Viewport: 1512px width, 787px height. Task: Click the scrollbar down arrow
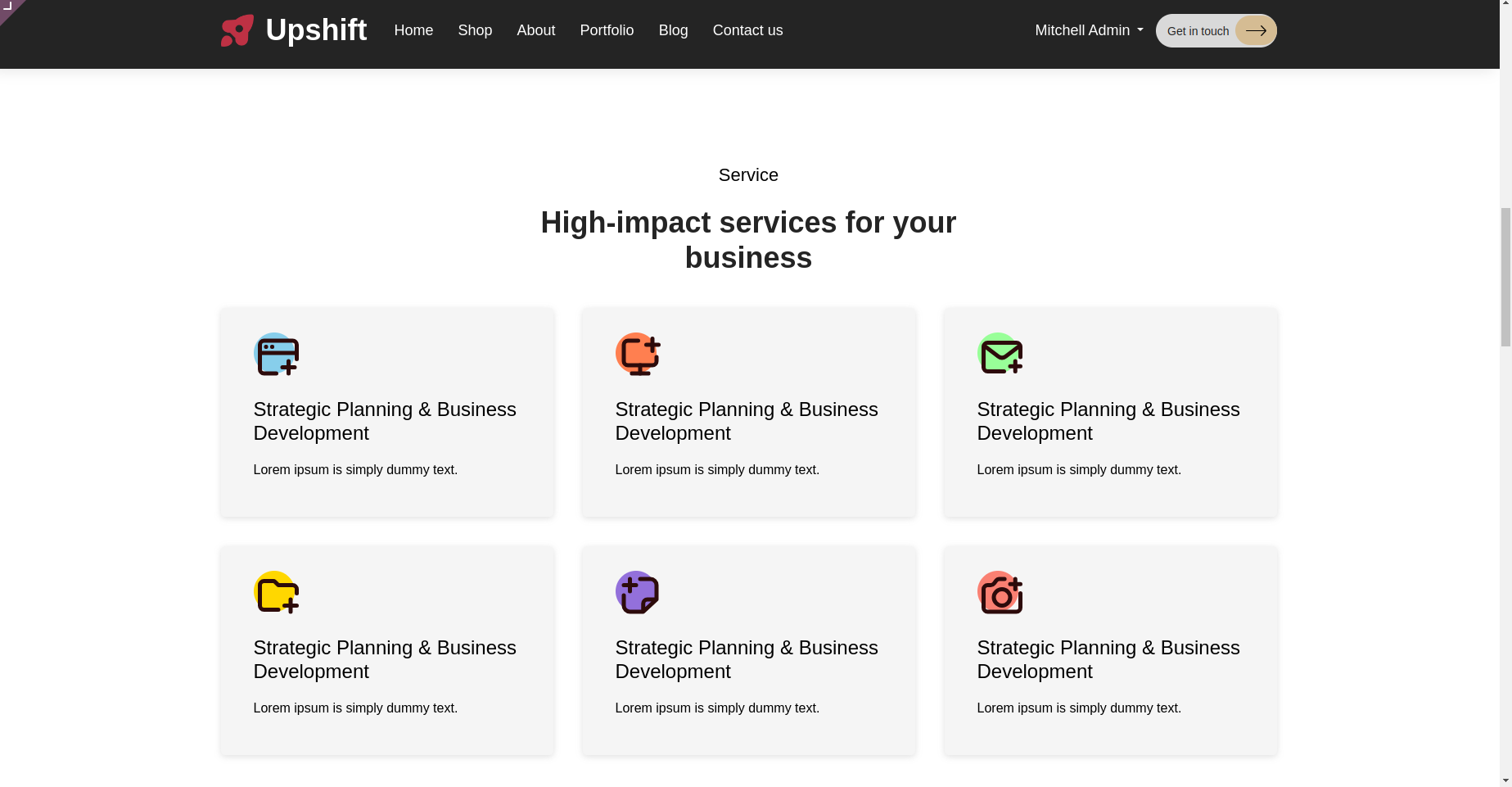pos(1505,780)
